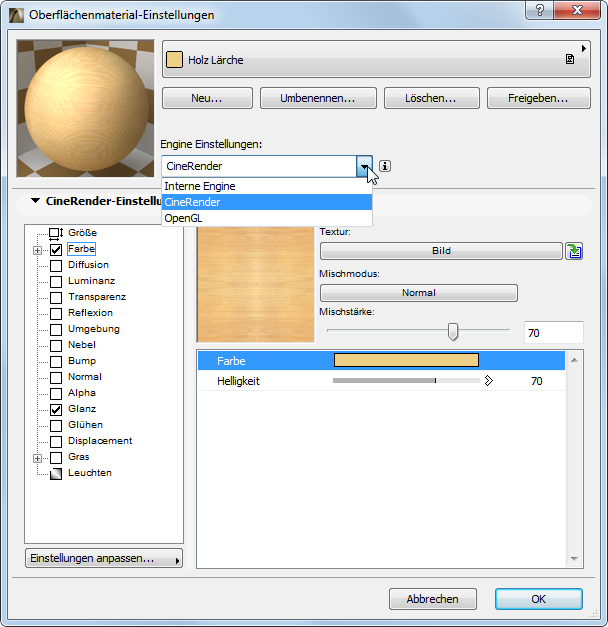
Task: Click the Leuchten gradient icon in channel list
Action: point(56,473)
